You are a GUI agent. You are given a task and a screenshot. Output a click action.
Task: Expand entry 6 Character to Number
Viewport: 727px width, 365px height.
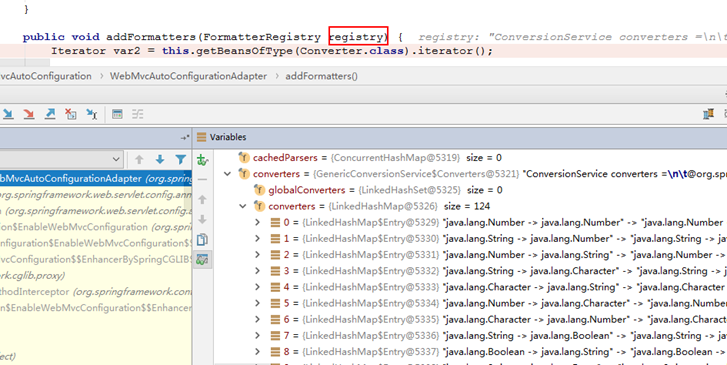tap(258, 320)
